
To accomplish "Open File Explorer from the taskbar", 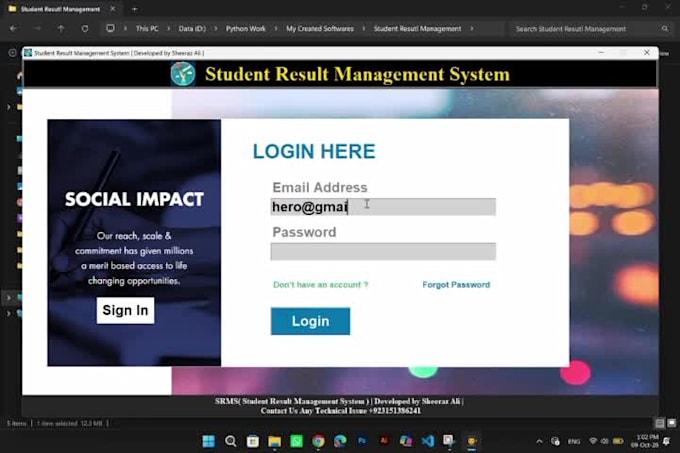I will click(275, 441).
